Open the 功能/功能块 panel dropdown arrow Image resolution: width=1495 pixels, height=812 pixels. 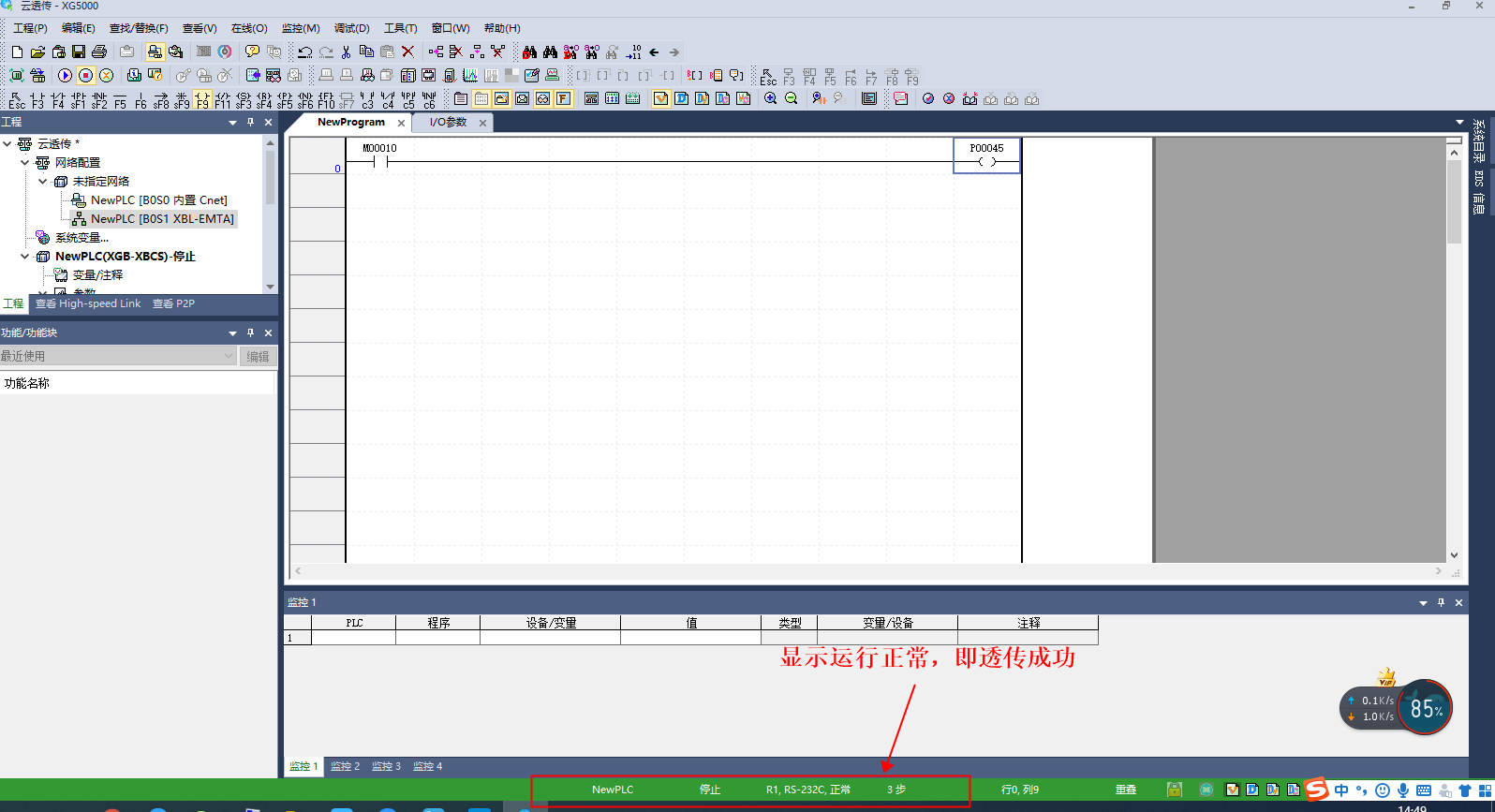coord(232,332)
